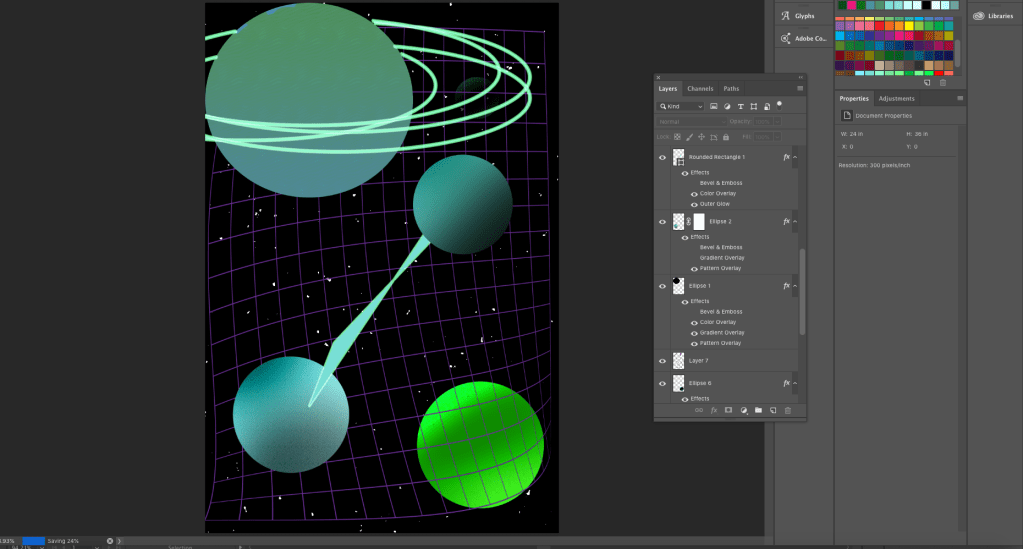
Task: Click the add layer mask icon
Action: pyautogui.click(x=729, y=410)
